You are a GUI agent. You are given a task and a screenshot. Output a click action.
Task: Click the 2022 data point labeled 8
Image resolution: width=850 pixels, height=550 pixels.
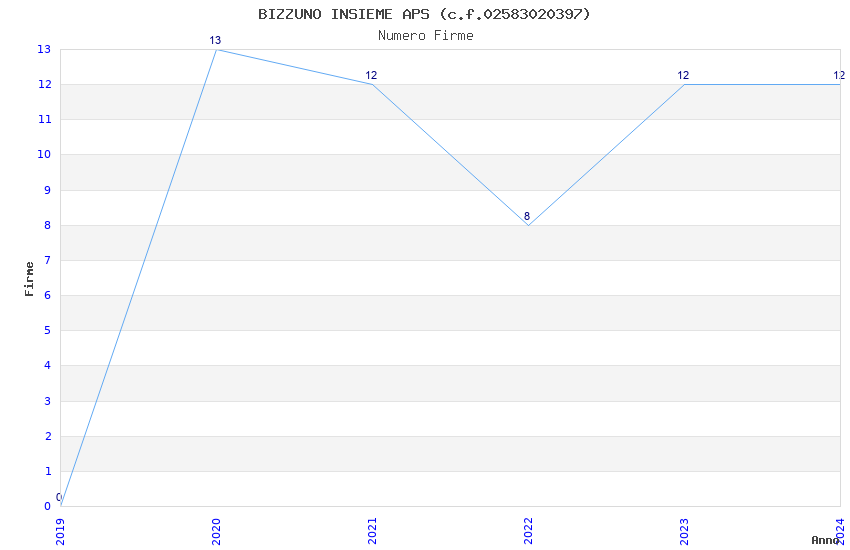coord(529,225)
